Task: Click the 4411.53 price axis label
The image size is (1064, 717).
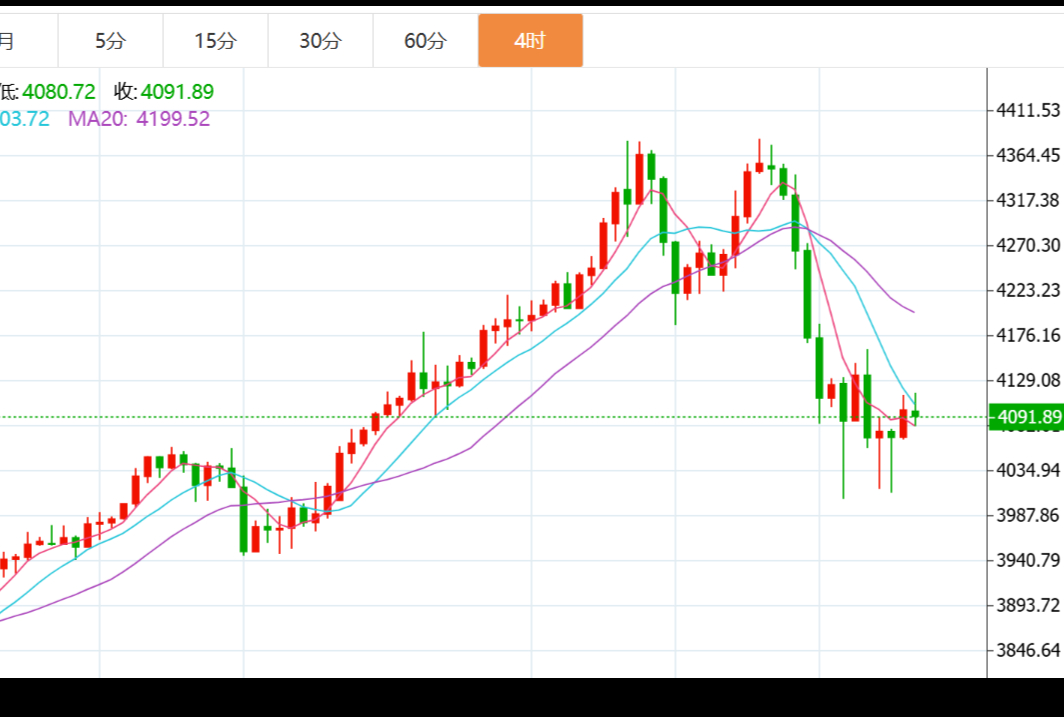Action: click(1028, 110)
